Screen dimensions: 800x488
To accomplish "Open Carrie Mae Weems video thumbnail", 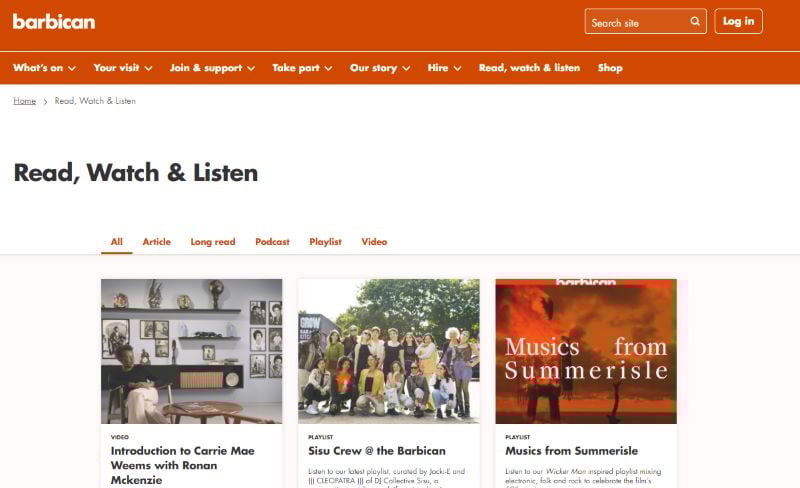I will point(191,351).
